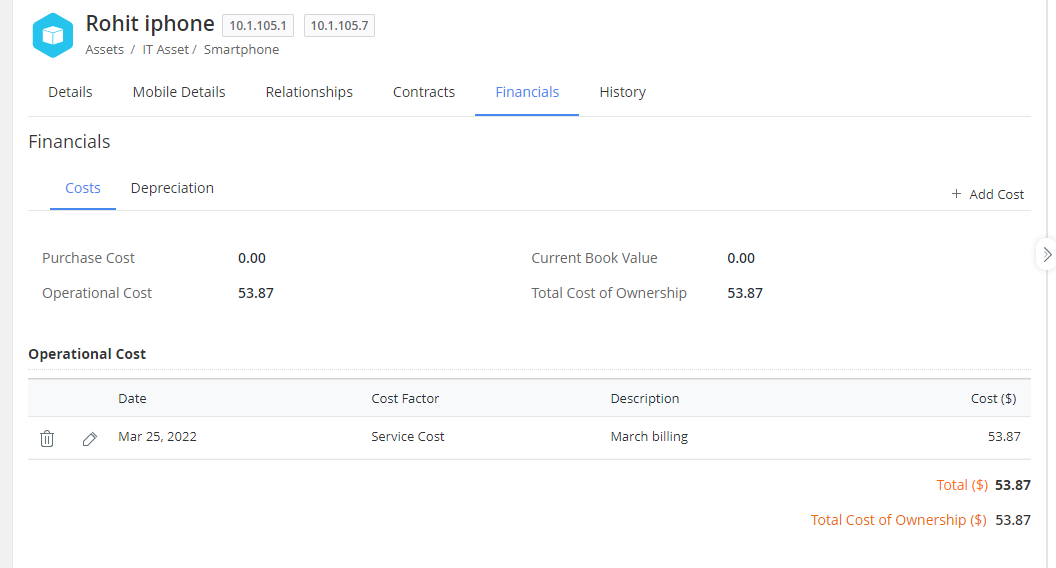Click the orange Total ($) label
The width and height of the screenshot is (1056, 568).
pos(962,485)
